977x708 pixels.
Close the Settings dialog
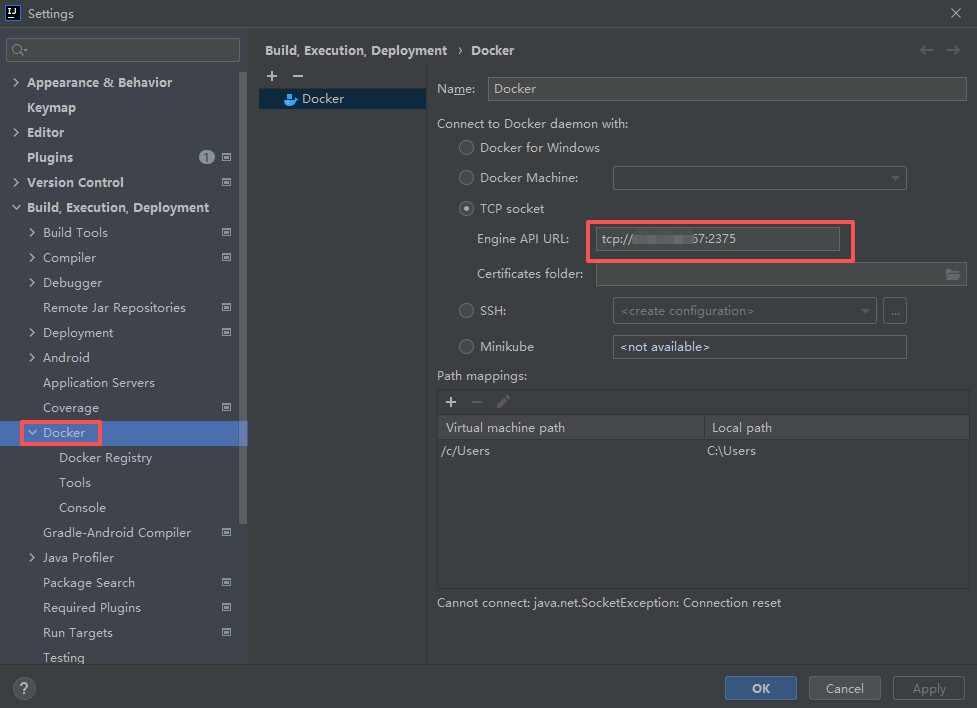(x=956, y=13)
